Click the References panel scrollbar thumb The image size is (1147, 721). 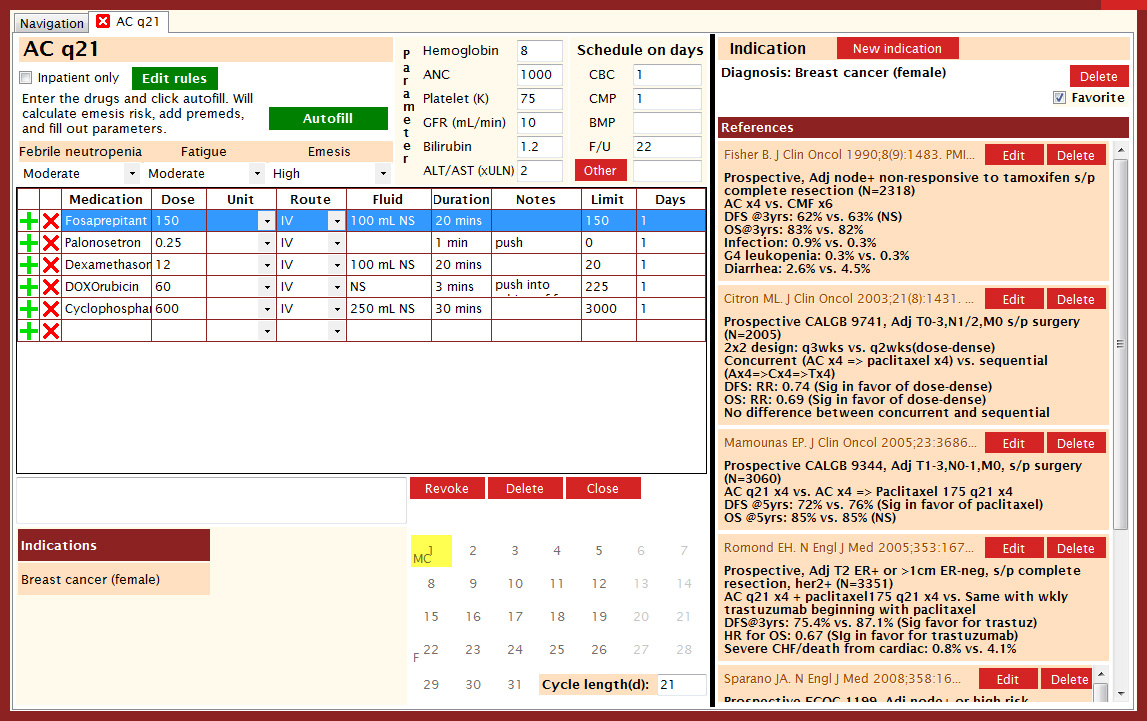pyautogui.click(x=1120, y=344)
